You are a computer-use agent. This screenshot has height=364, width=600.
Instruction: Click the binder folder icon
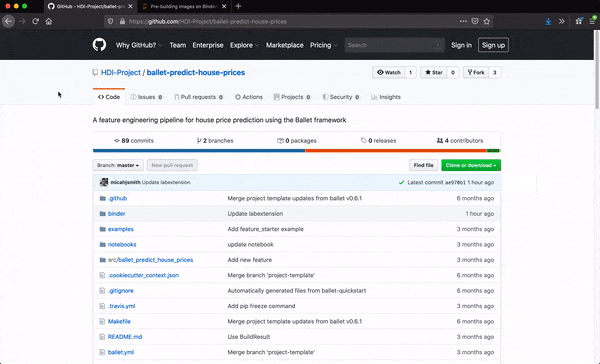coord(103,214)
